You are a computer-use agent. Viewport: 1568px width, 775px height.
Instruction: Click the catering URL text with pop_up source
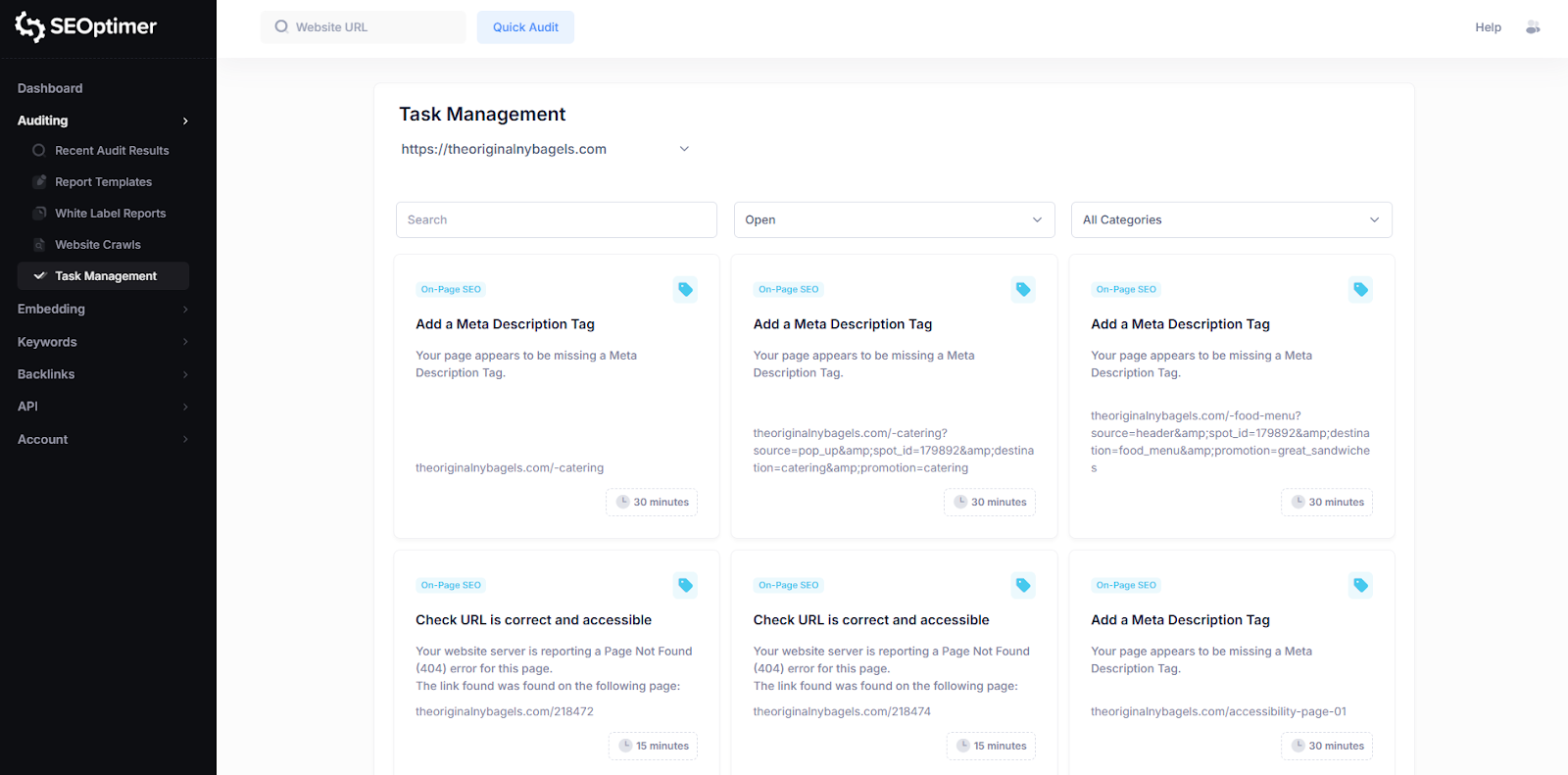(894, 451)
